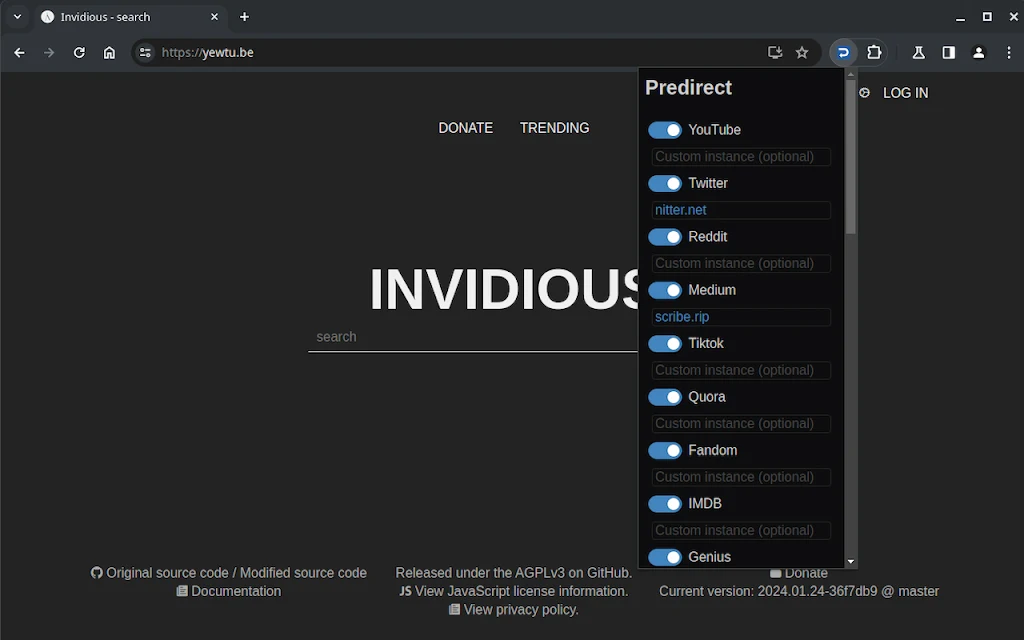Image resolution: width=1024 pixels, height=640 pixels.
Task: Open Released under the AGPLv3 link
Action: (513, 573)
